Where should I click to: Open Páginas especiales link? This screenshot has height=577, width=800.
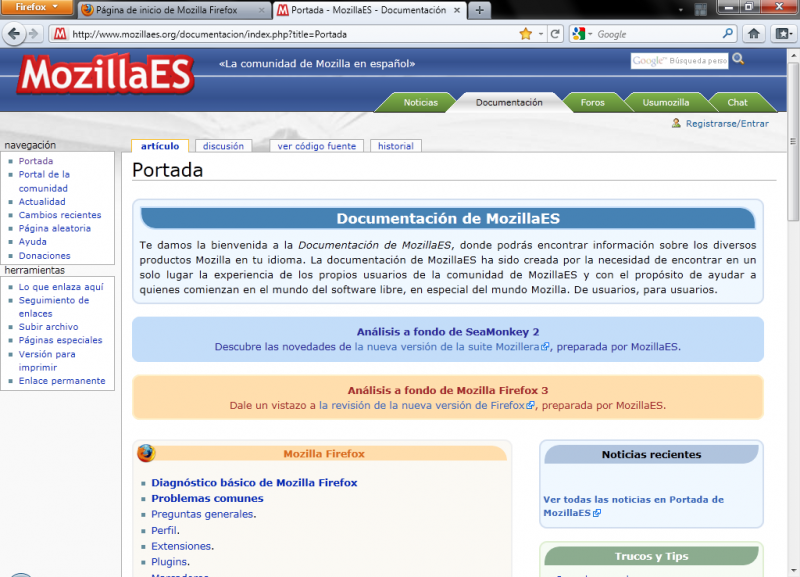[x=60, y=340]
